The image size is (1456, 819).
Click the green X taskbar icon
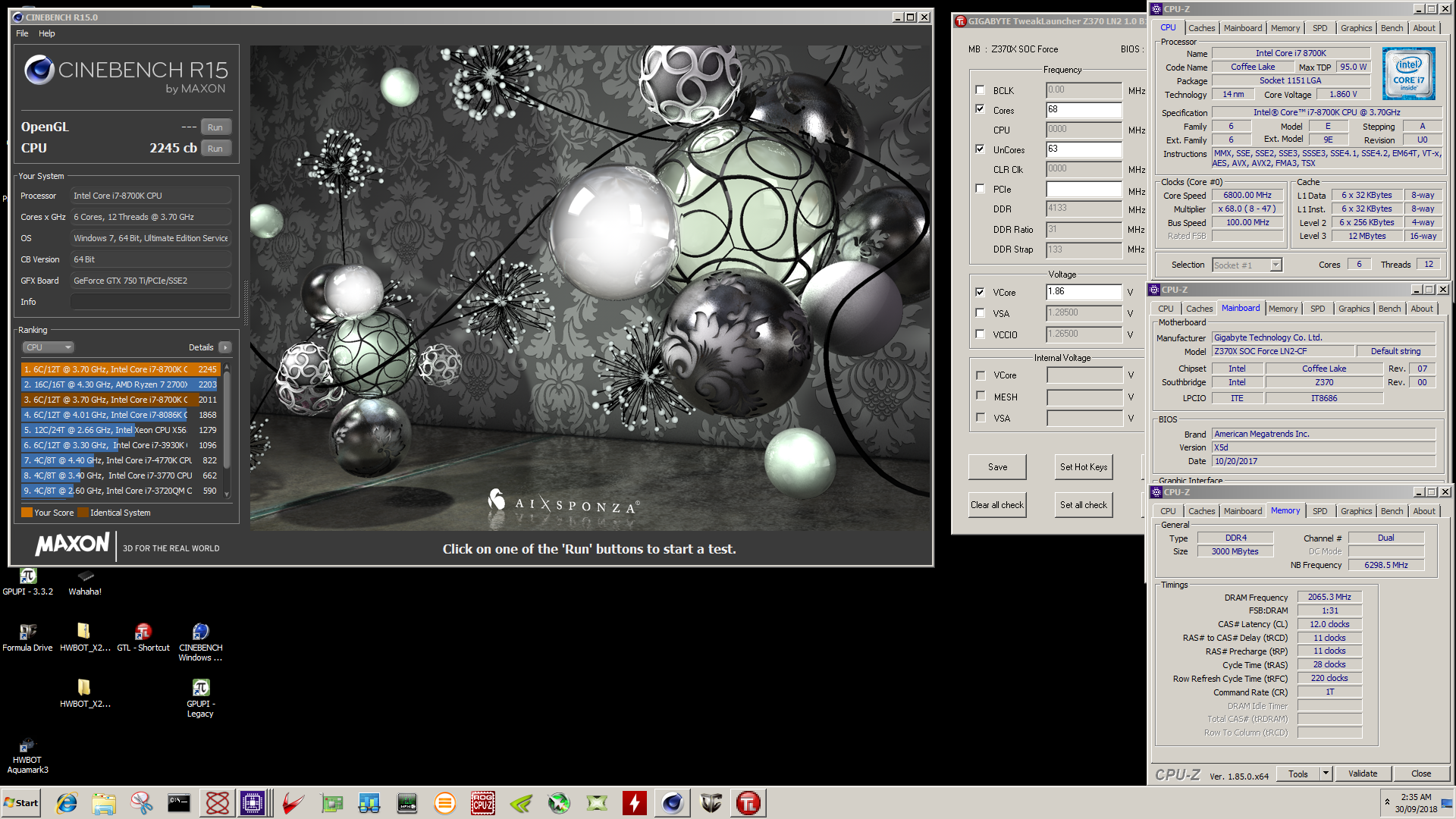(x=597, y=803)
